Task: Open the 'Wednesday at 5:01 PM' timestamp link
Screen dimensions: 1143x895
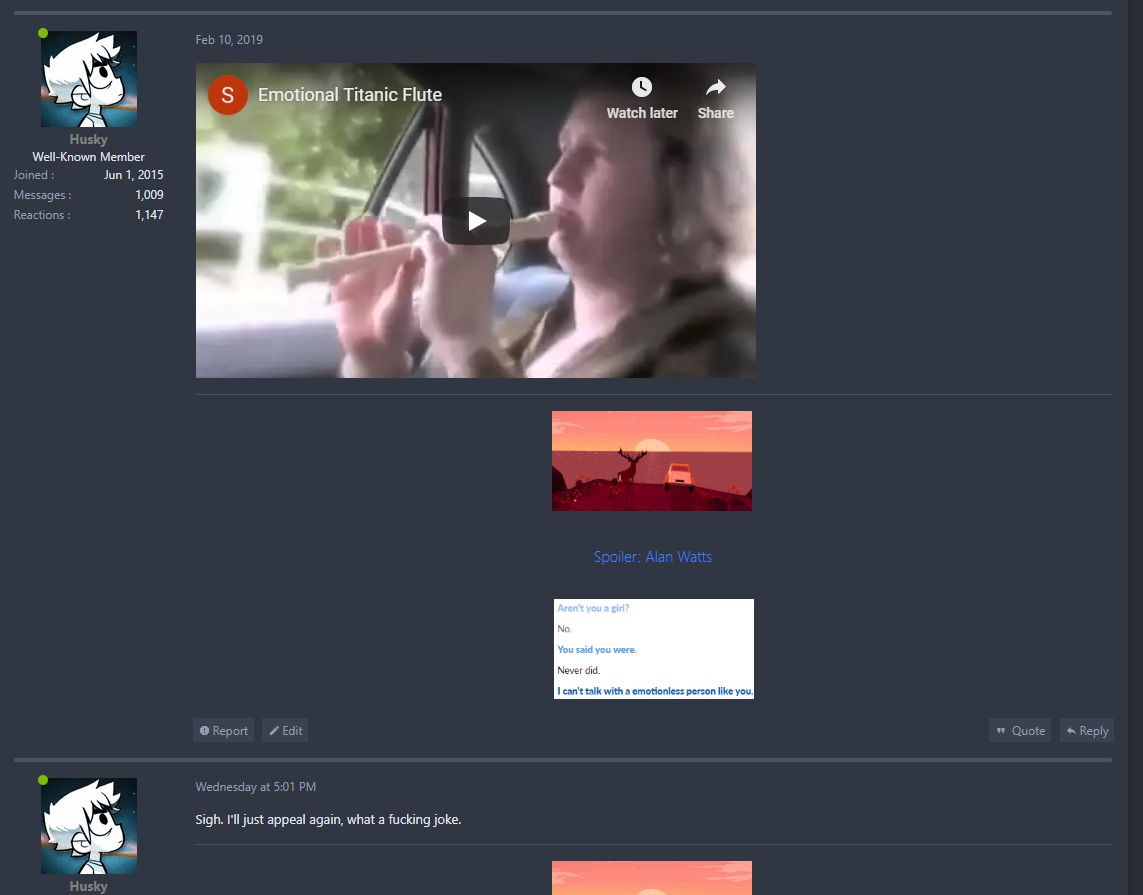Action: pyautogui.click(x=255, y=787)
